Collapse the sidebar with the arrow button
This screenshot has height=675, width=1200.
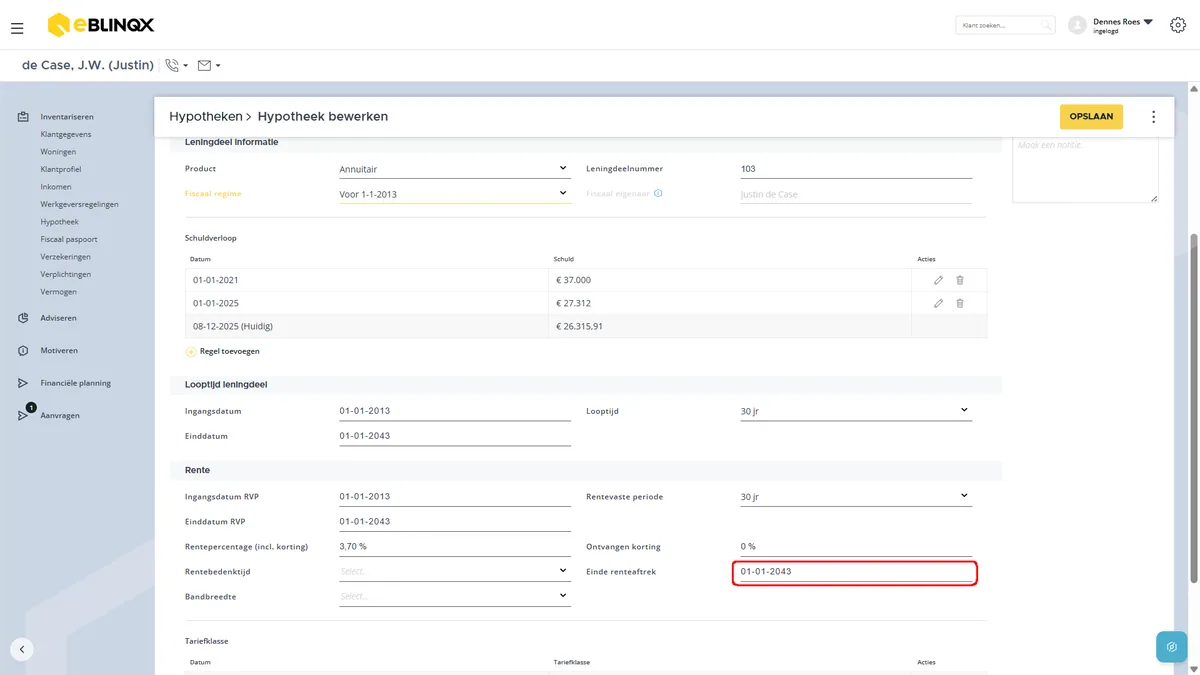pyautogui.click(x=22, y=649)
